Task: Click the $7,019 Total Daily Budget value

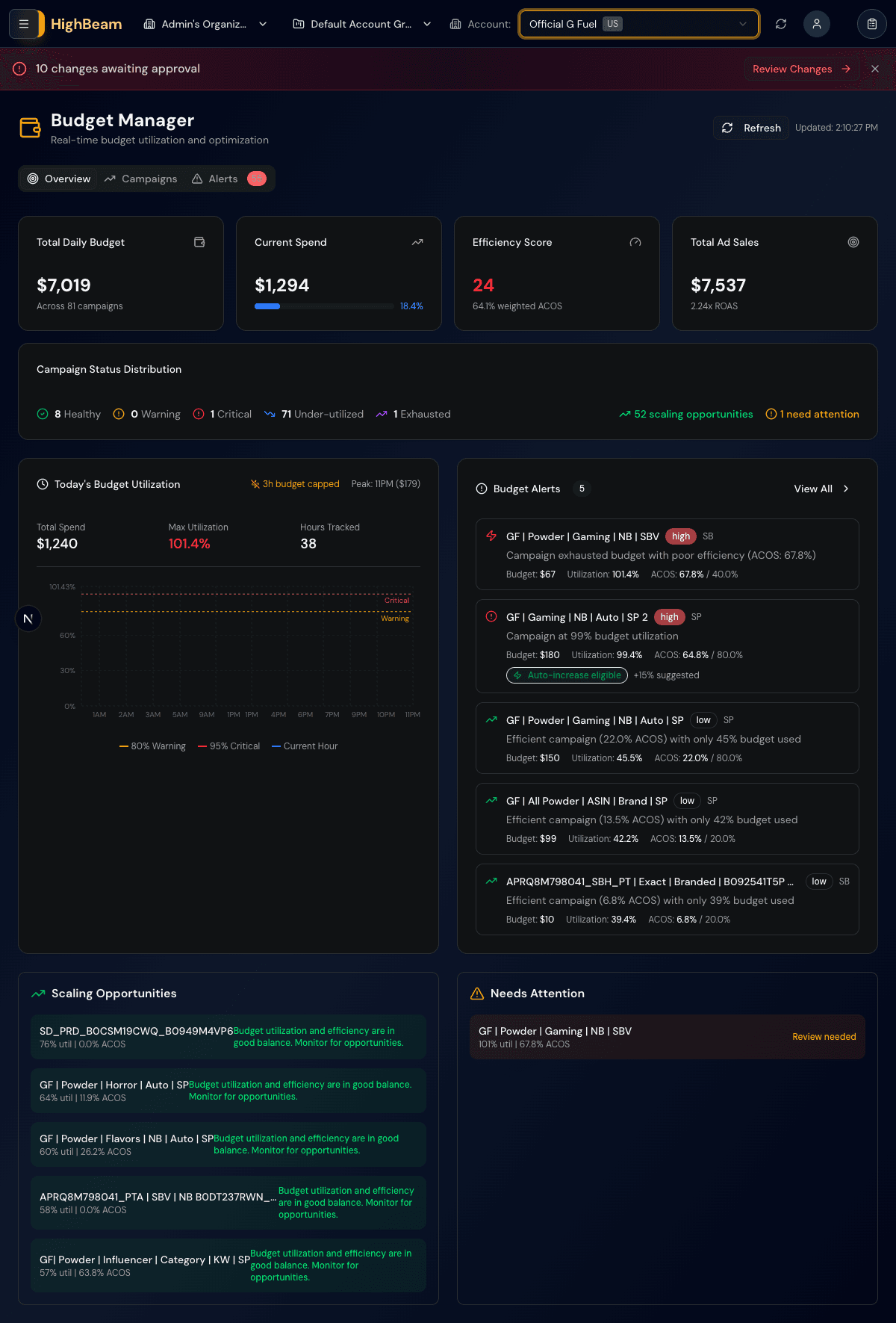Action: tap(63, 285)
